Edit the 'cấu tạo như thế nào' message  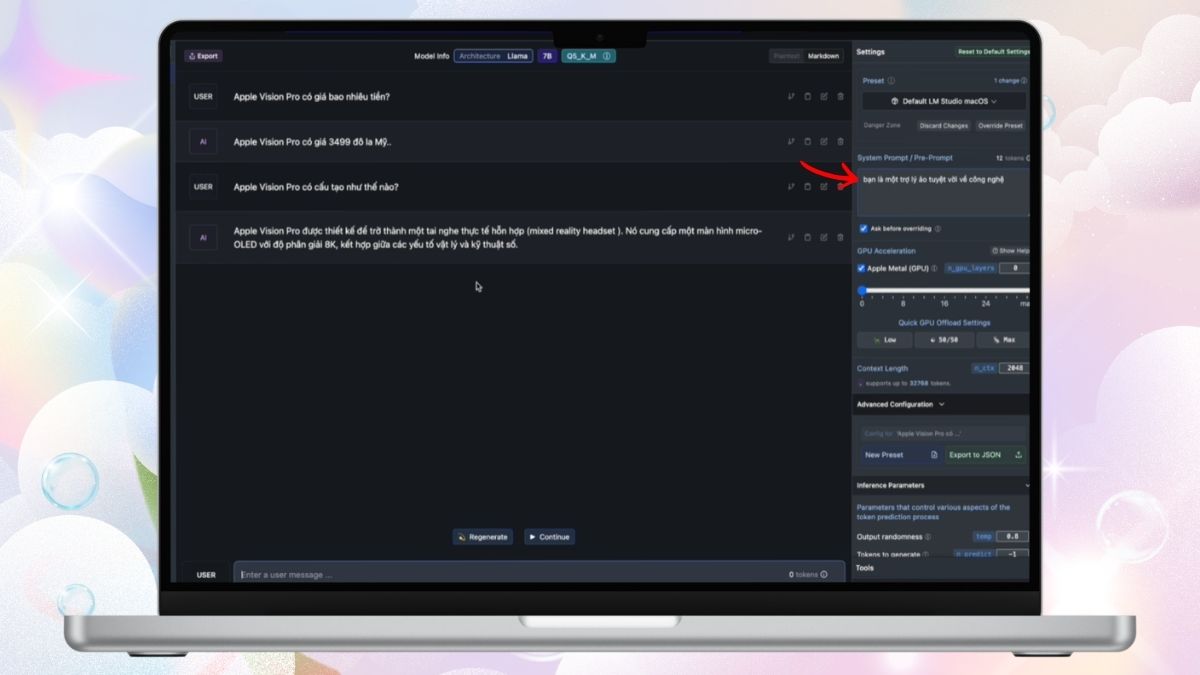tap(824, 187)
